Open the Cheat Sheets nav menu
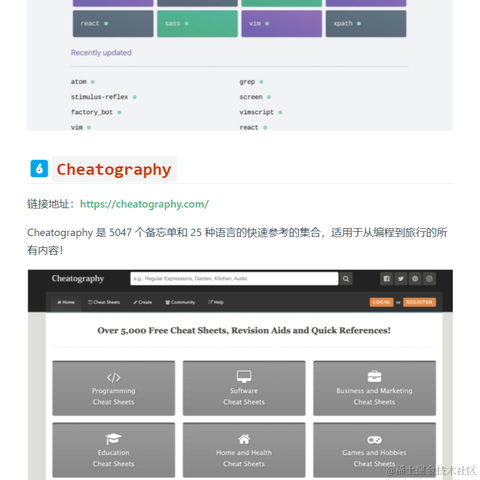Viewport: 480px width, 480px height. click(x=104, y=302)
